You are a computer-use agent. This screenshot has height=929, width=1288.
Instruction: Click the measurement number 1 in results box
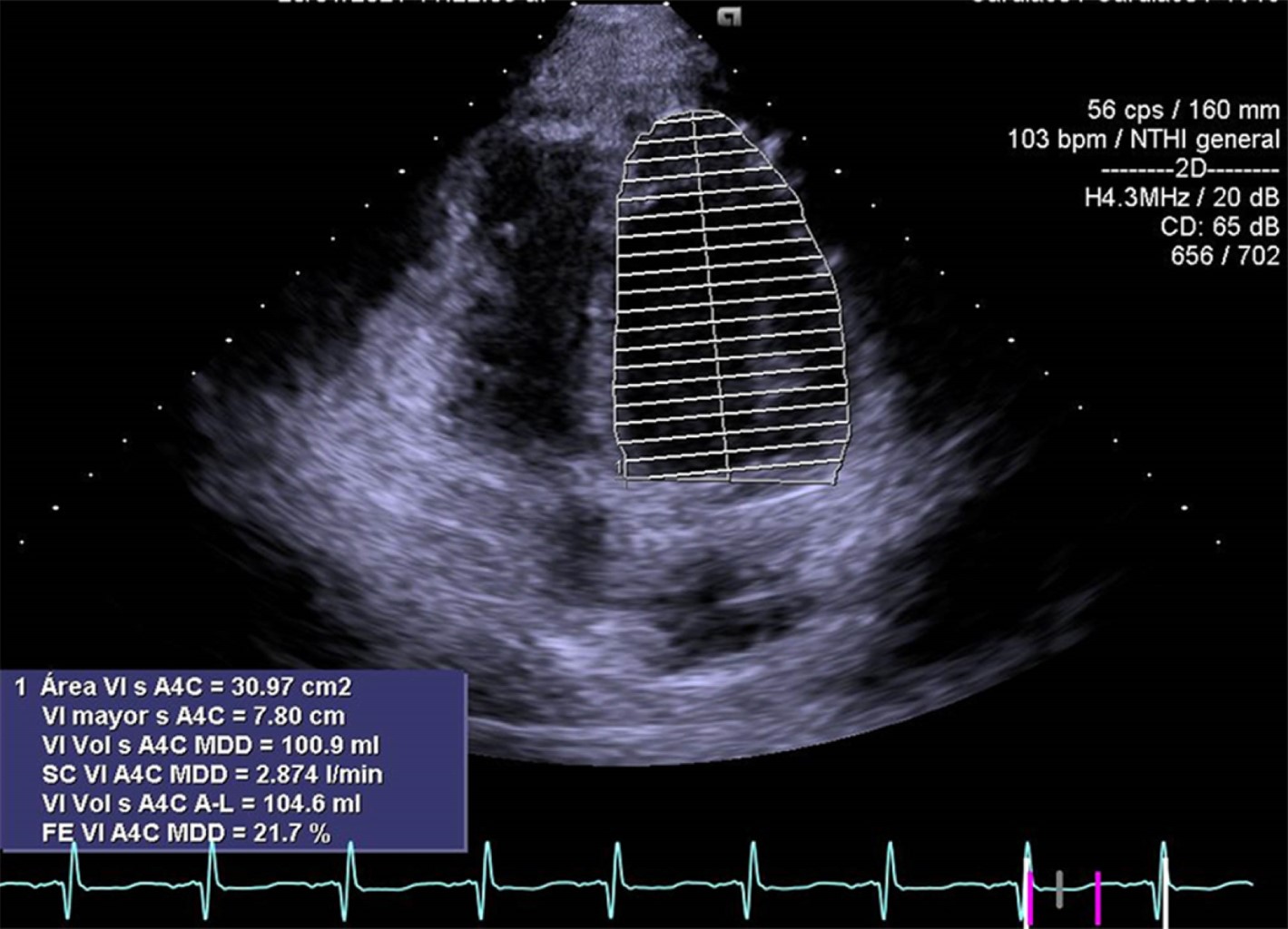click(20, 687)
